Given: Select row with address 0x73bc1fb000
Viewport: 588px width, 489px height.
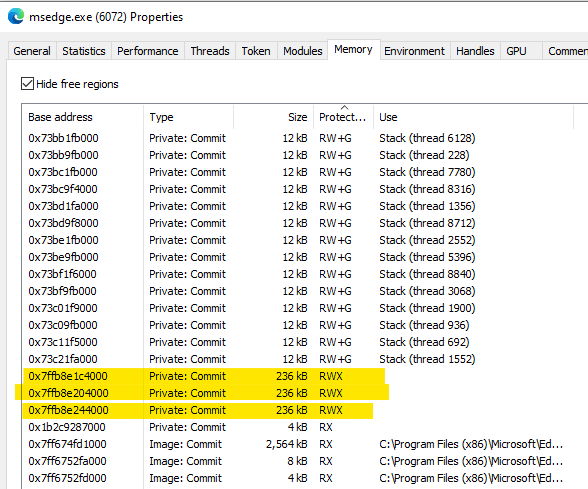Looking at the screenshot, I should pos(304,172).
